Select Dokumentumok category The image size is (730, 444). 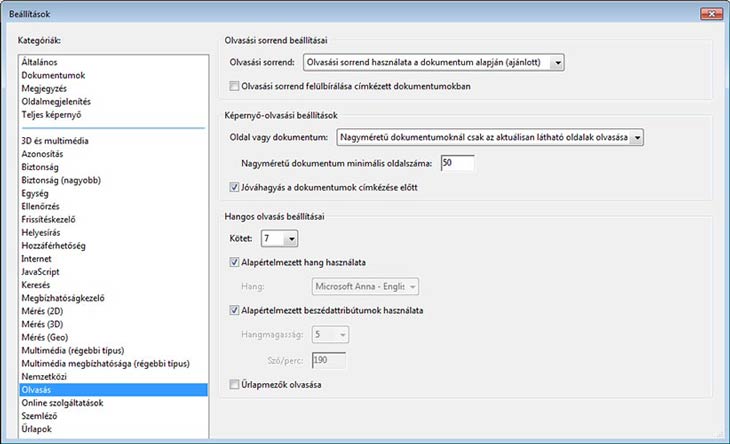(x=114, y=75)
